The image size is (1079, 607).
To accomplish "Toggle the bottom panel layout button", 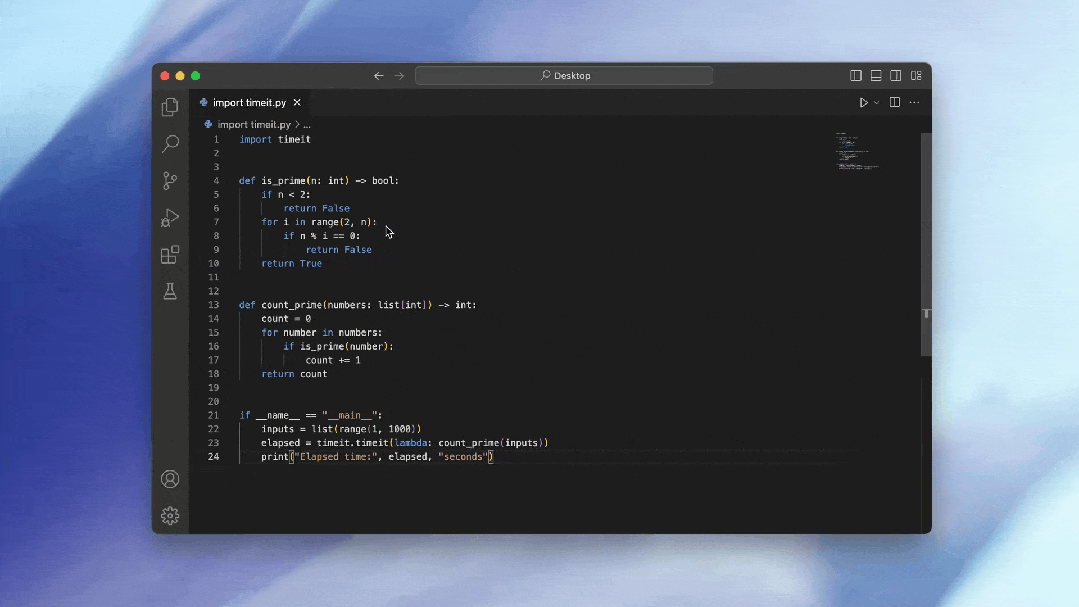I will pyautogui.click(x=876, y=76).
